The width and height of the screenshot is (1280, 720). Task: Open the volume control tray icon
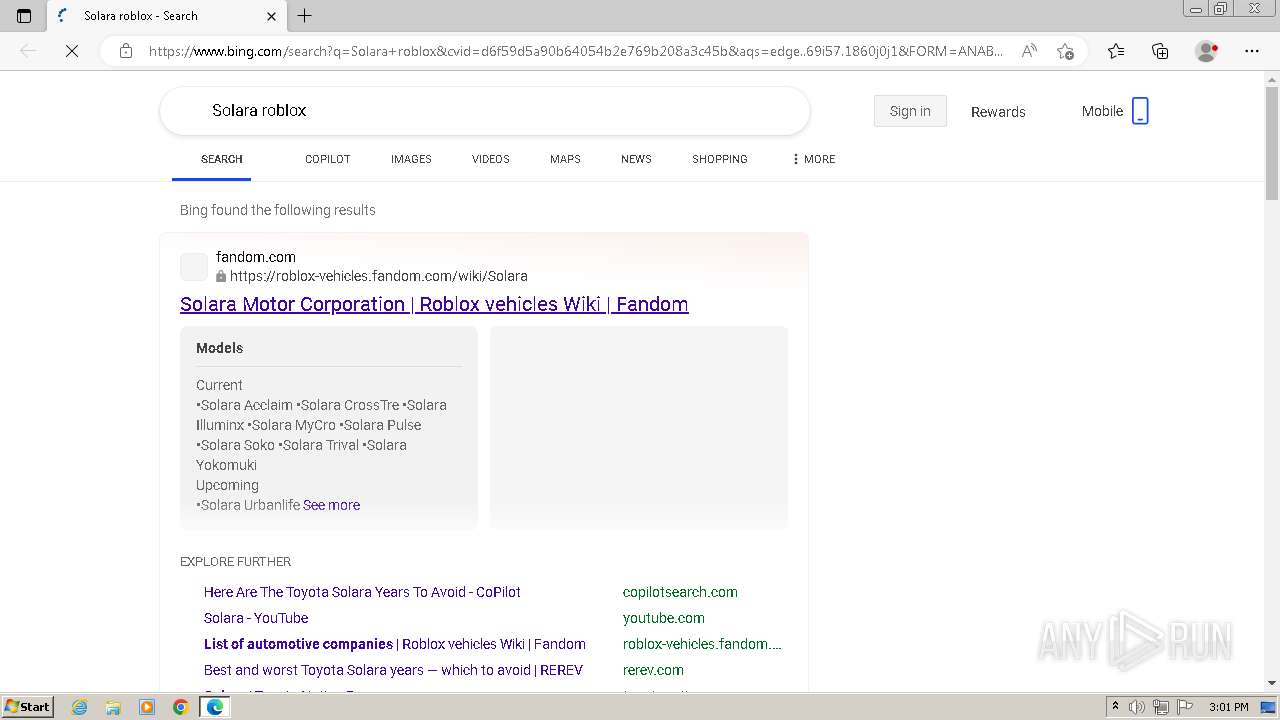pyautogui.click(x=1137, y=707)
